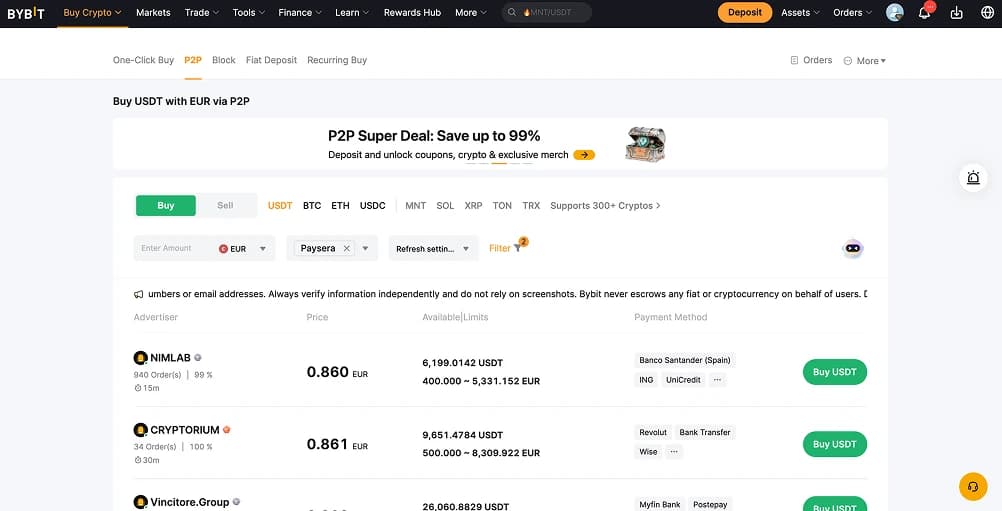Select SOL coin

445,206
